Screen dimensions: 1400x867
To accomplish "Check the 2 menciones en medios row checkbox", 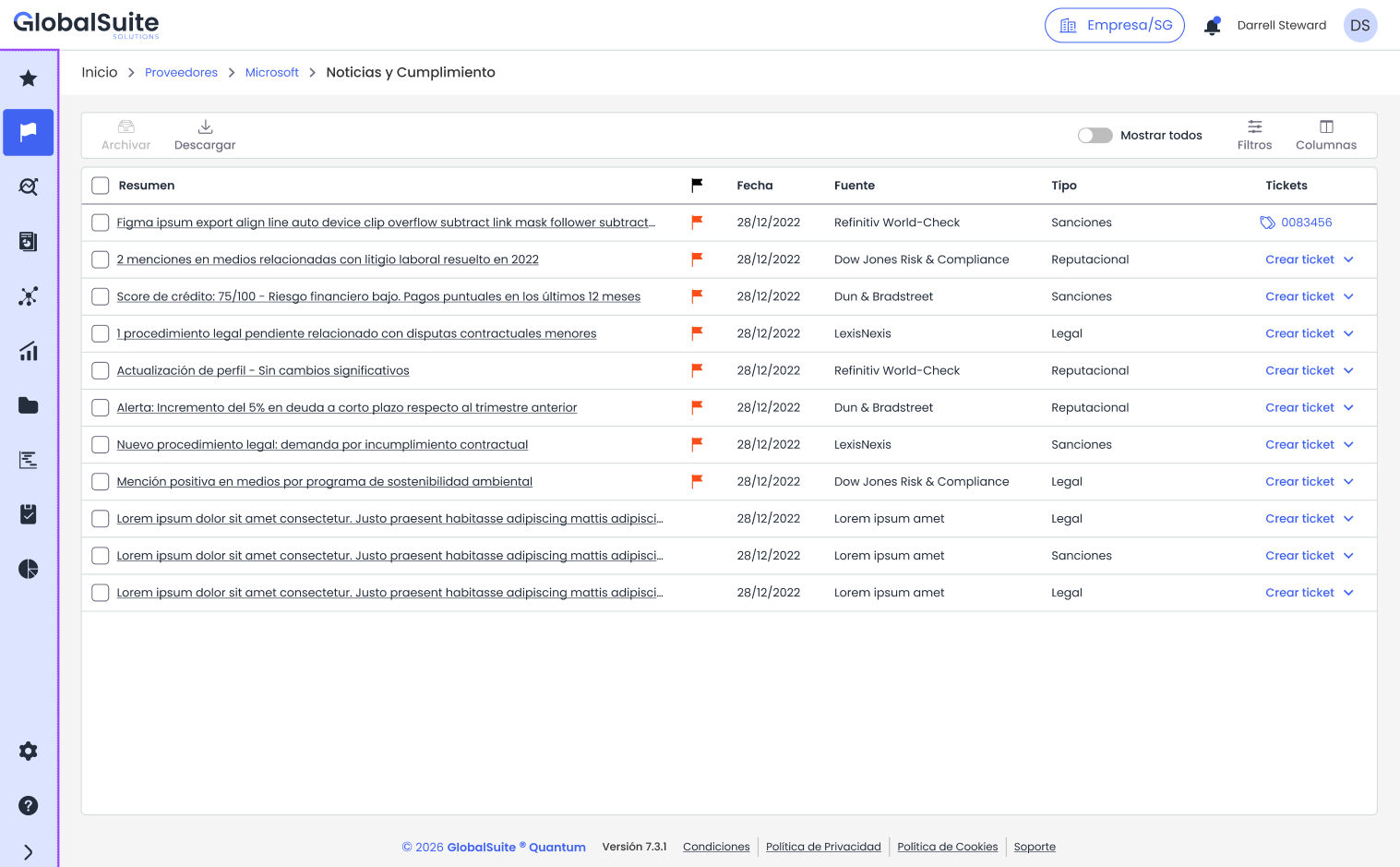I will pos(101,259).
